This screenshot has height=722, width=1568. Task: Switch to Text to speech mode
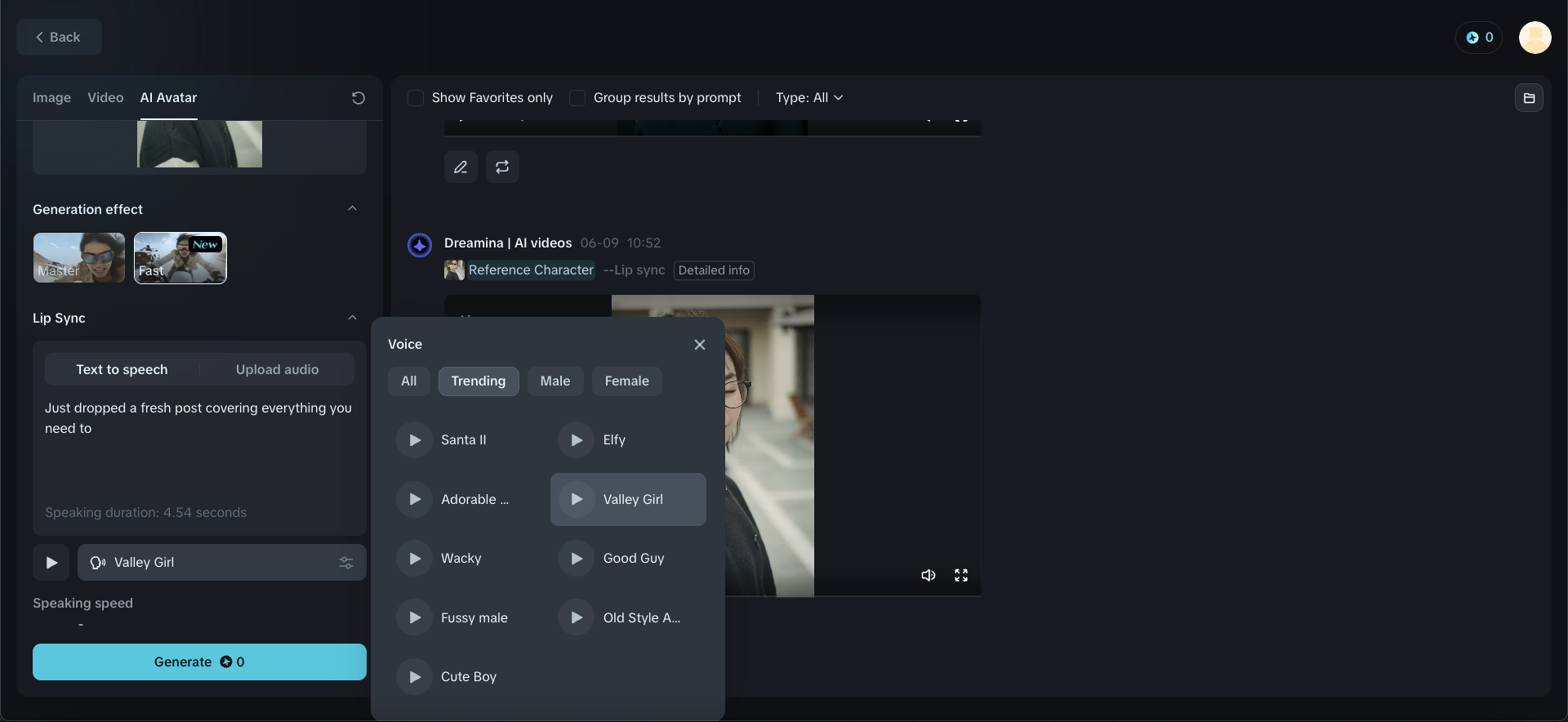click(x=122, y=370)
